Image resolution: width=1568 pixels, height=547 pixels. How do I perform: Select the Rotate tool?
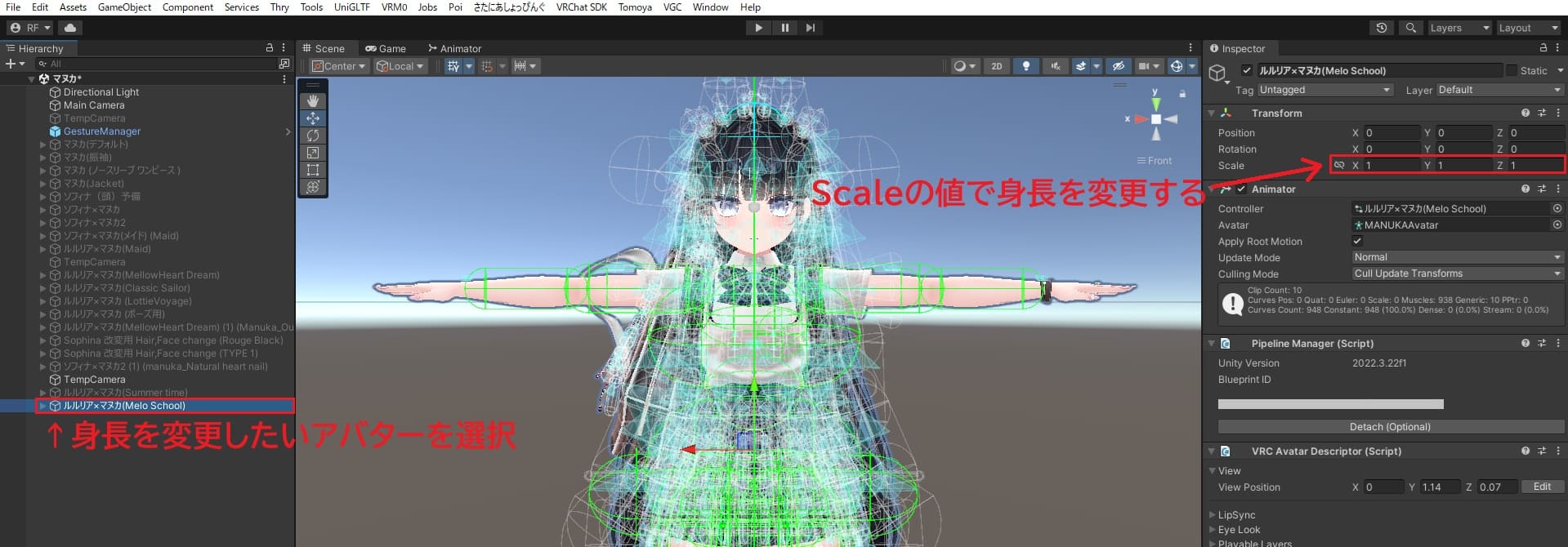(x=313, y=136)
